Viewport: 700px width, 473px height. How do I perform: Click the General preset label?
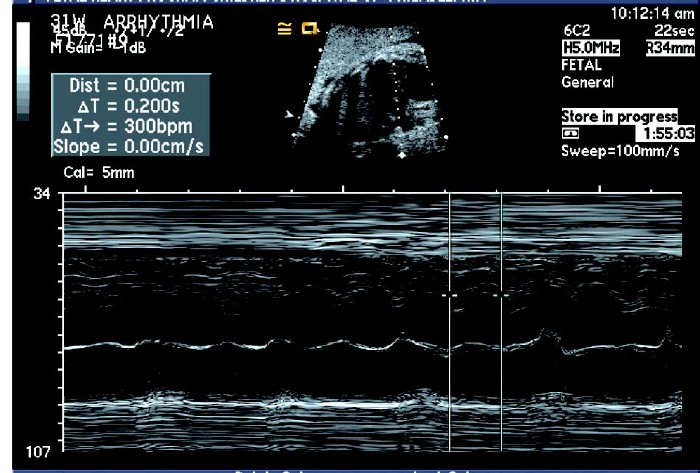coord(588,83)
